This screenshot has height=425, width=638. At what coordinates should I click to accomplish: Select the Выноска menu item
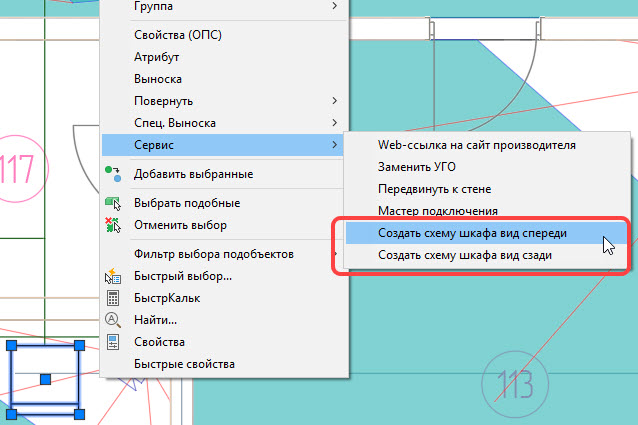pos(223,79)
